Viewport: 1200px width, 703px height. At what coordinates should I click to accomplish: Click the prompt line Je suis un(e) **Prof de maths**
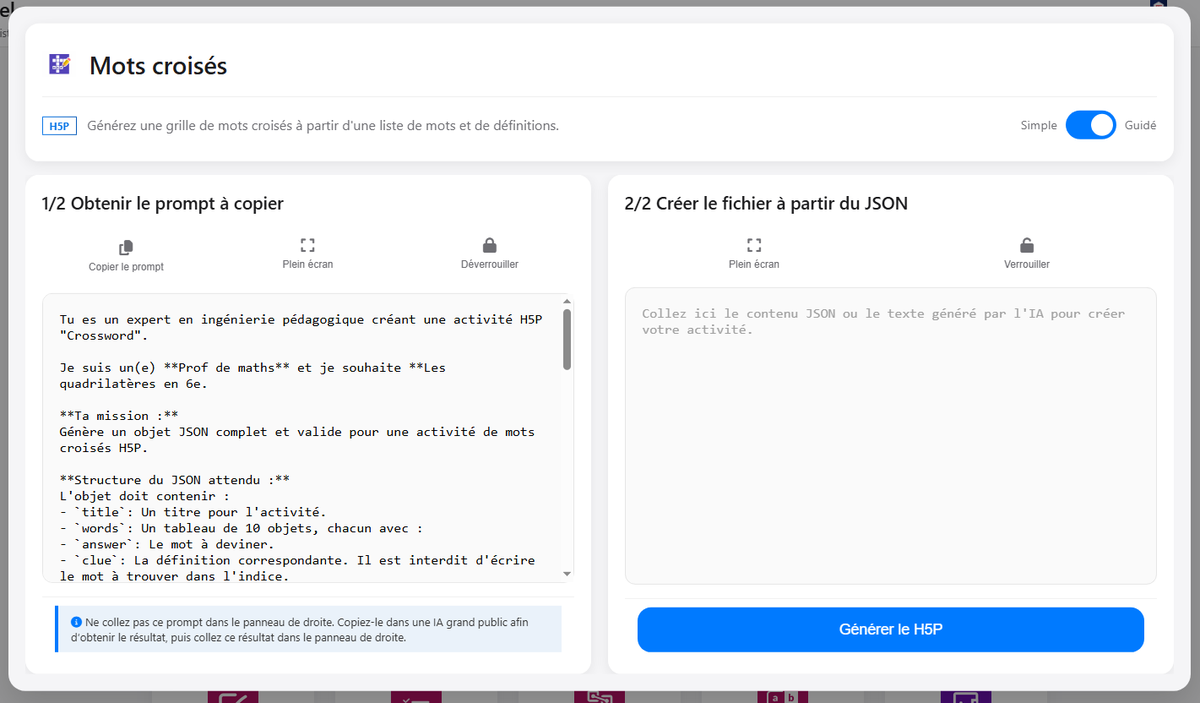(252, 375)
